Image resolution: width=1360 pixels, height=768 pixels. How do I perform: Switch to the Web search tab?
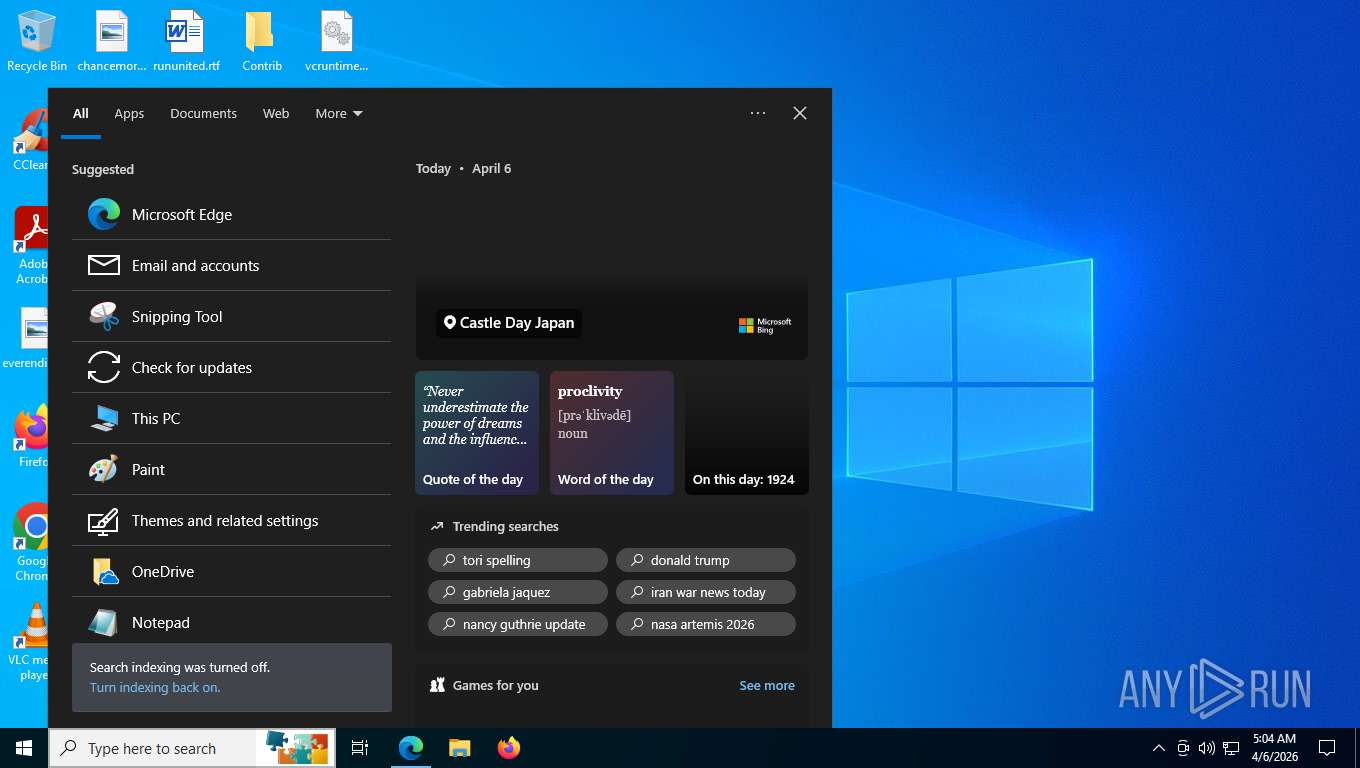click(x=276, y=113)
